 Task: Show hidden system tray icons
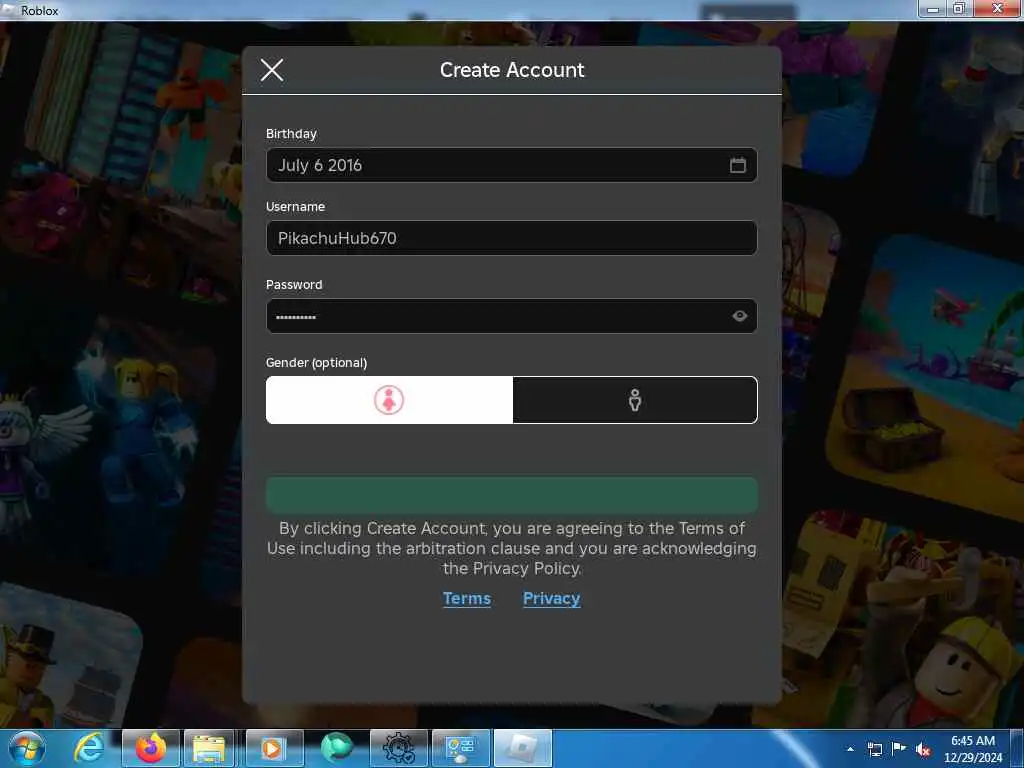click(850, 749)
